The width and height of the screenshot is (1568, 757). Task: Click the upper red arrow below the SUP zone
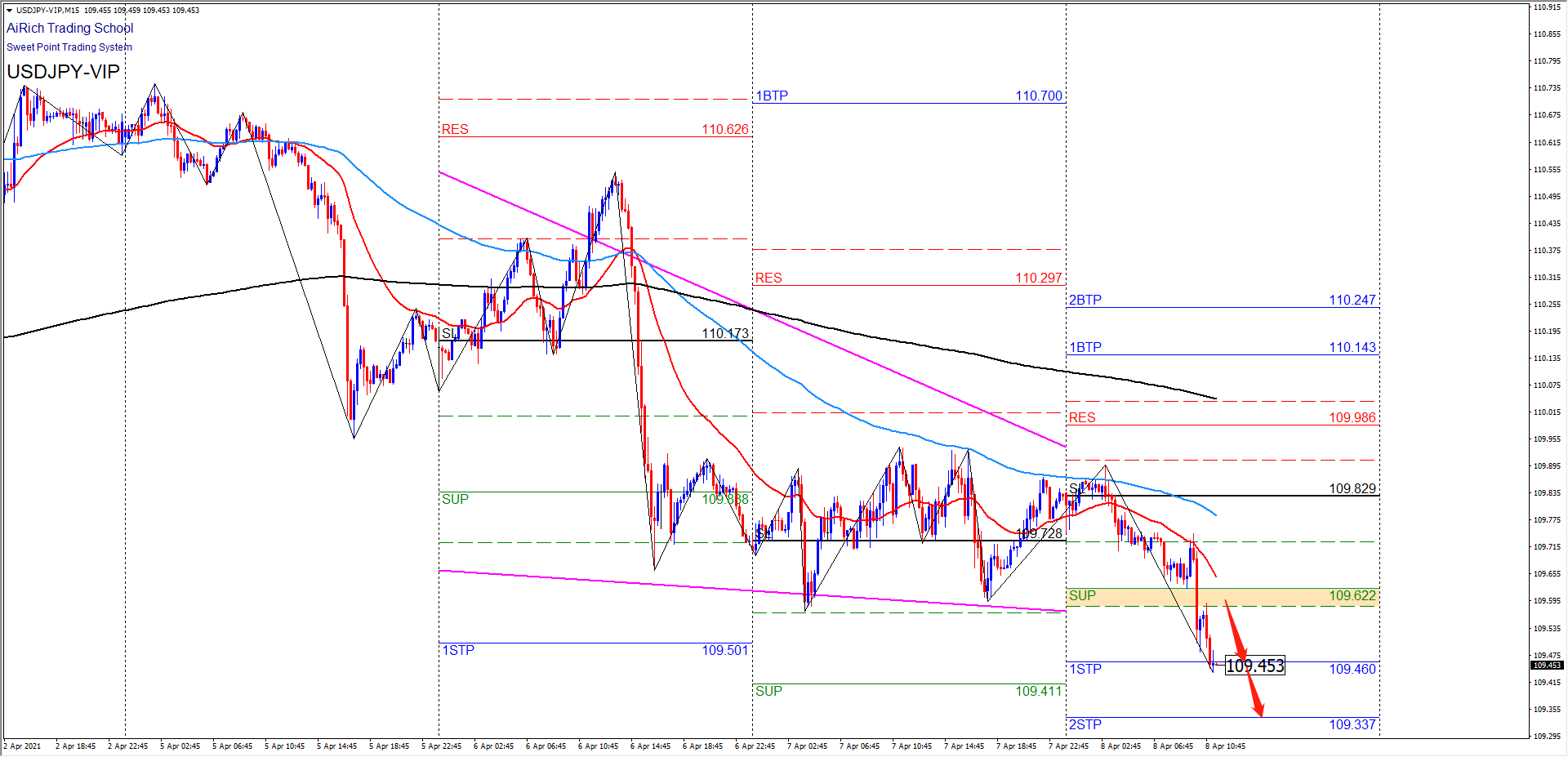pyautogui.click(x=1234, y=629)
